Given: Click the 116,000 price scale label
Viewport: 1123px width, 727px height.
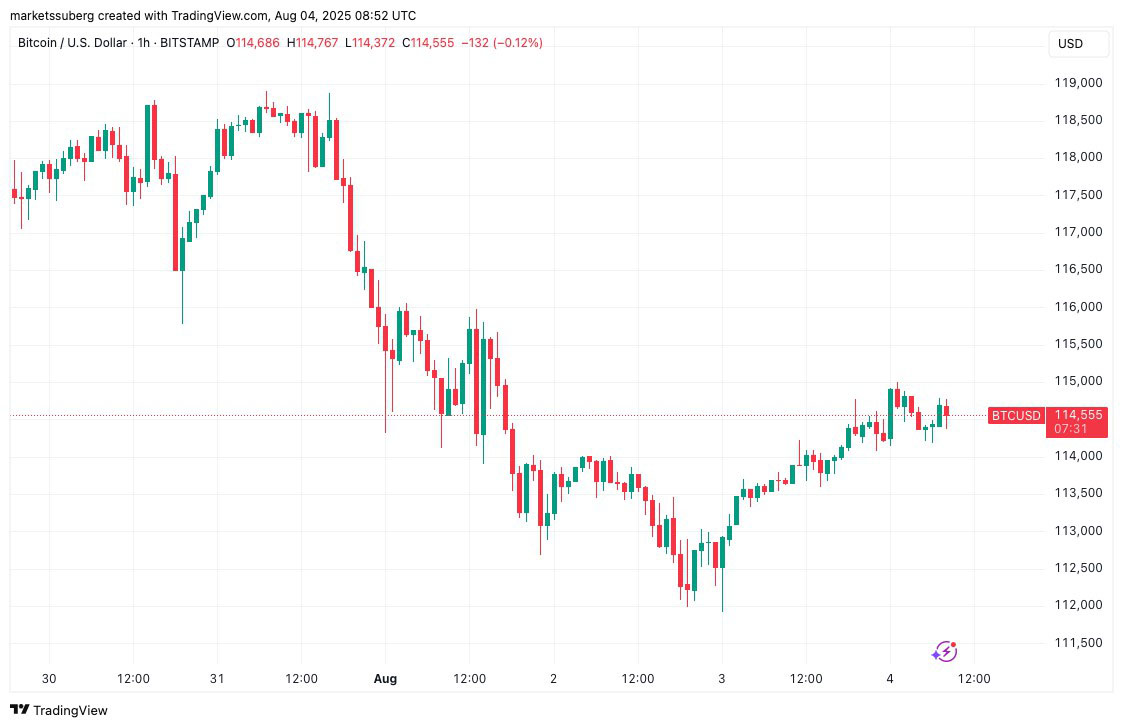Looking at the screenshot, I should [x=1078, y=306].
